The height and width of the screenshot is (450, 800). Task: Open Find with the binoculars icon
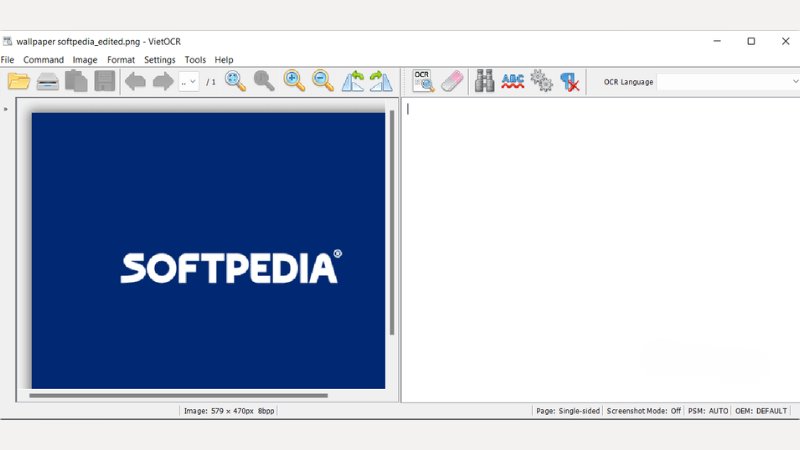(484, 81)
